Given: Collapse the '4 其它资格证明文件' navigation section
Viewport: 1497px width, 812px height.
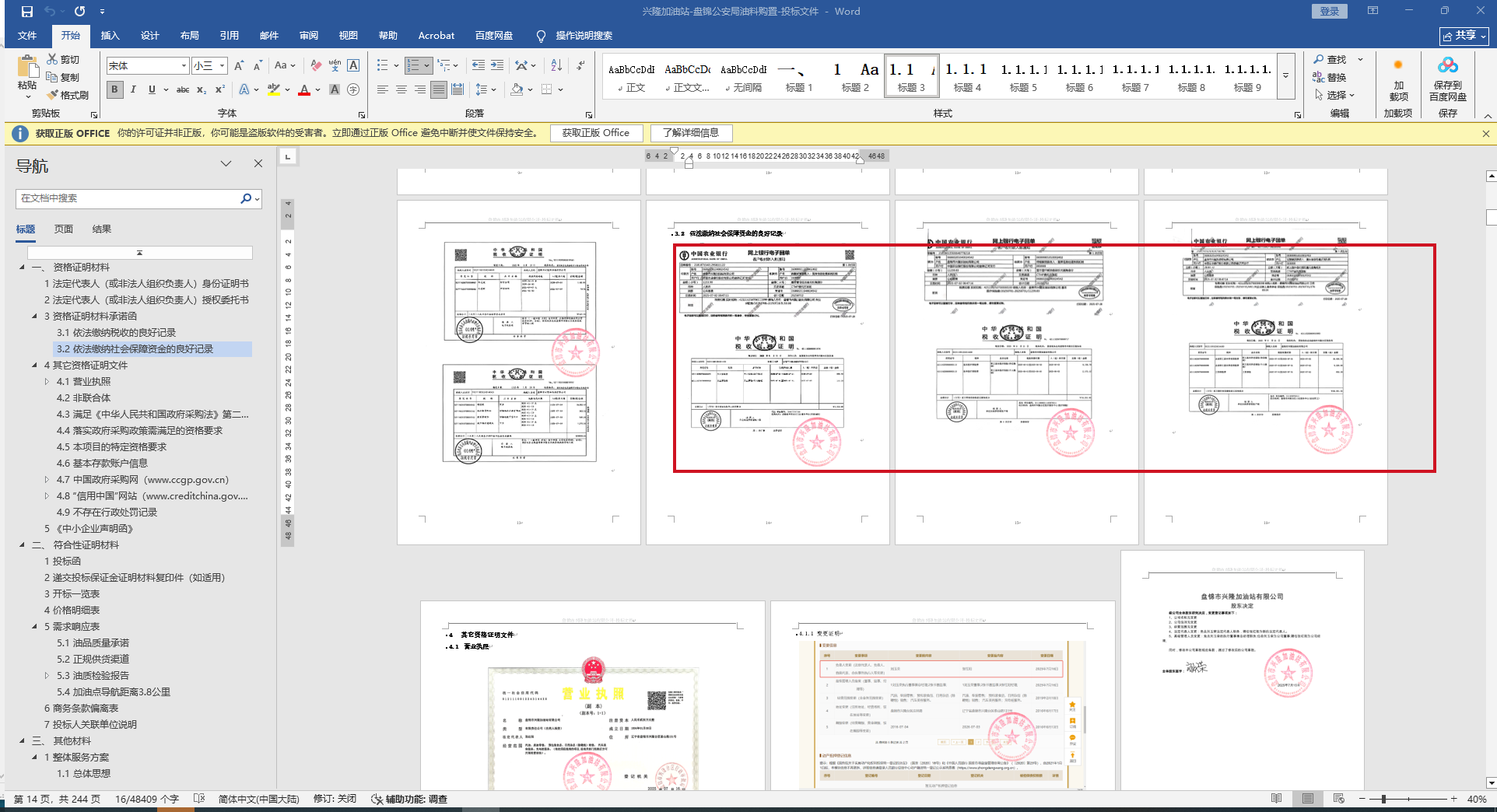Looking at the screenshot, I should point(35,365).
